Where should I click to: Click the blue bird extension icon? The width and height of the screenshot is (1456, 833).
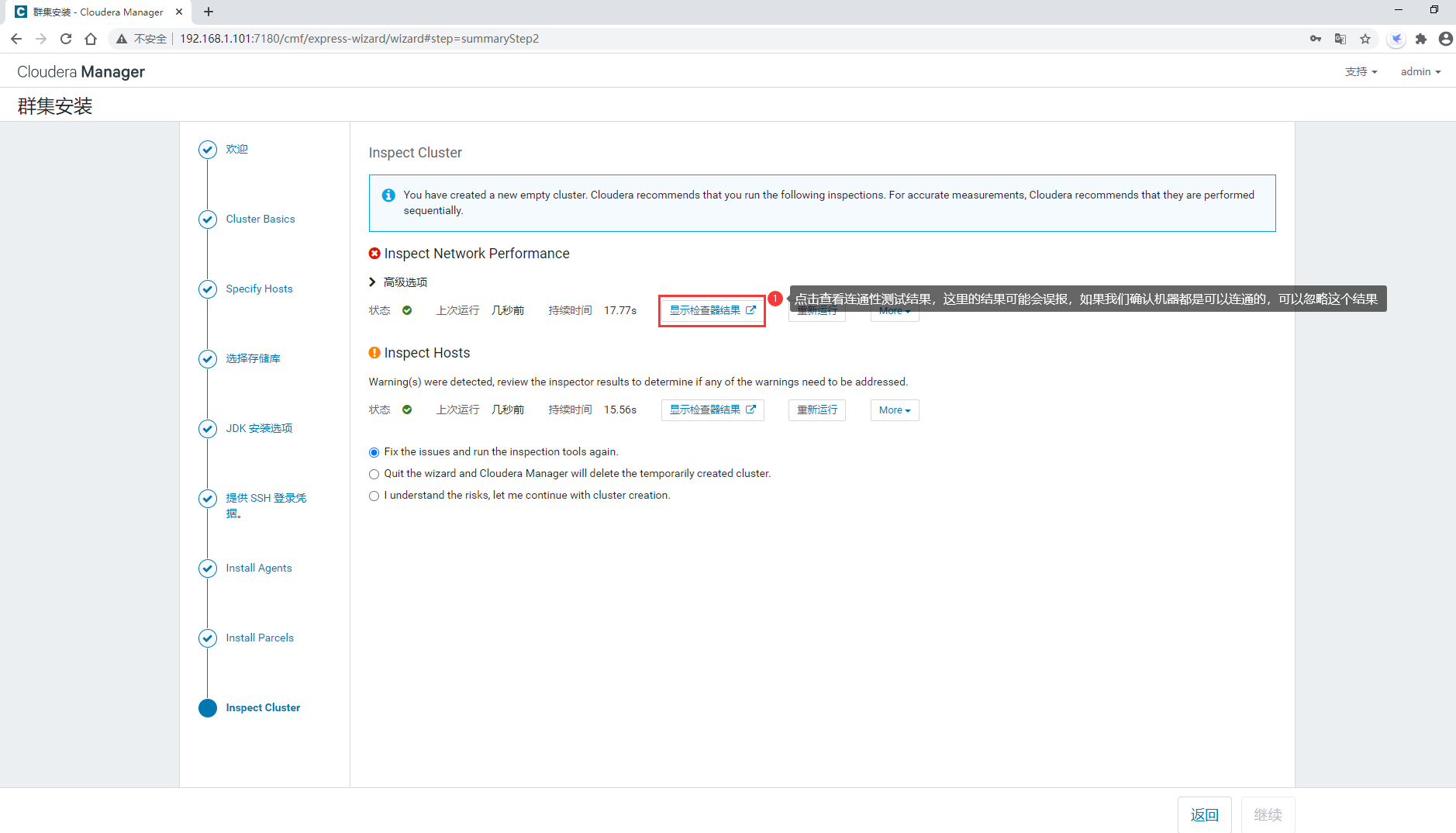tap(1396, 39)
